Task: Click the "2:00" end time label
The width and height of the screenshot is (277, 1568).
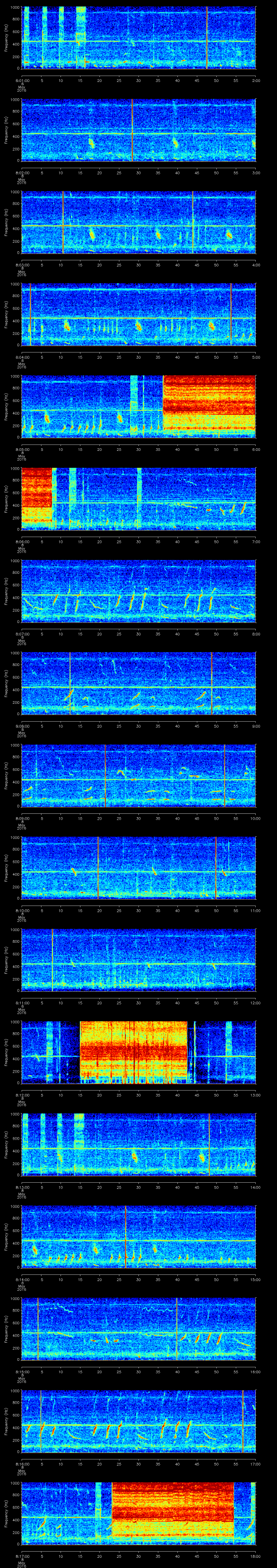Action: pyautogui.click(x=256, y=80)
